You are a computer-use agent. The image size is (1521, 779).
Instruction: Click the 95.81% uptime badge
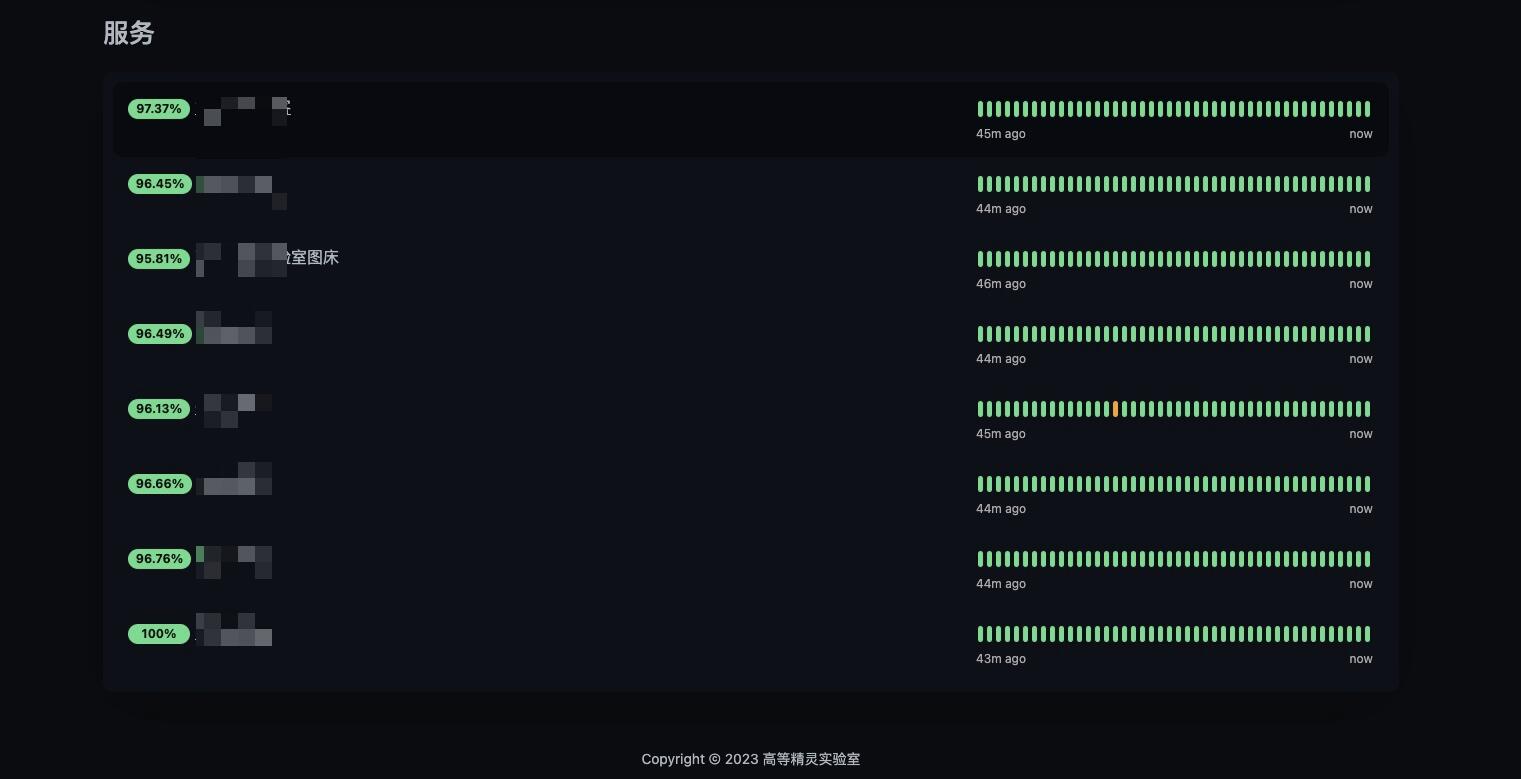coord(159,259)
